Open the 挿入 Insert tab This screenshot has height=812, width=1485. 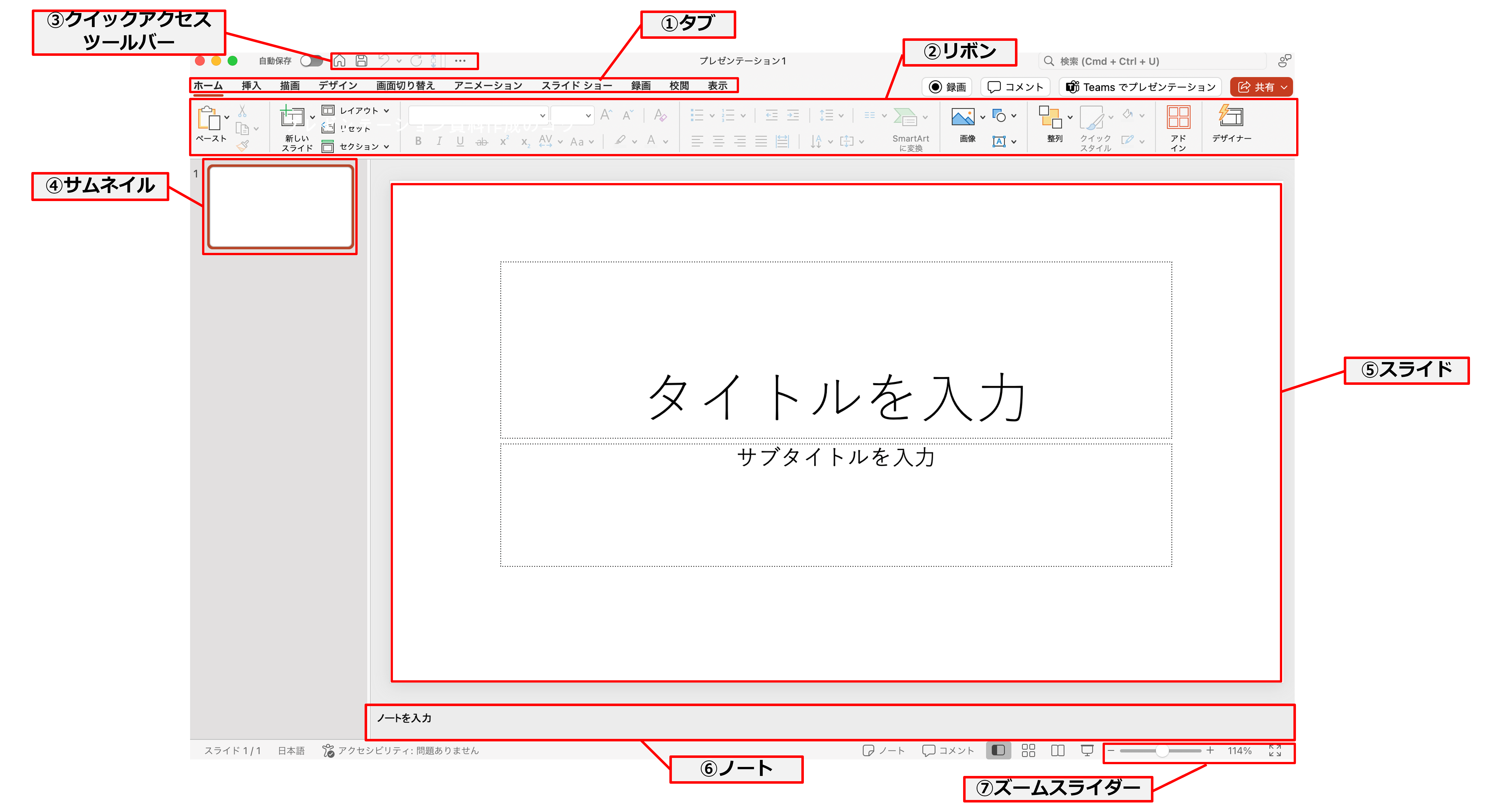click(251, 85)
